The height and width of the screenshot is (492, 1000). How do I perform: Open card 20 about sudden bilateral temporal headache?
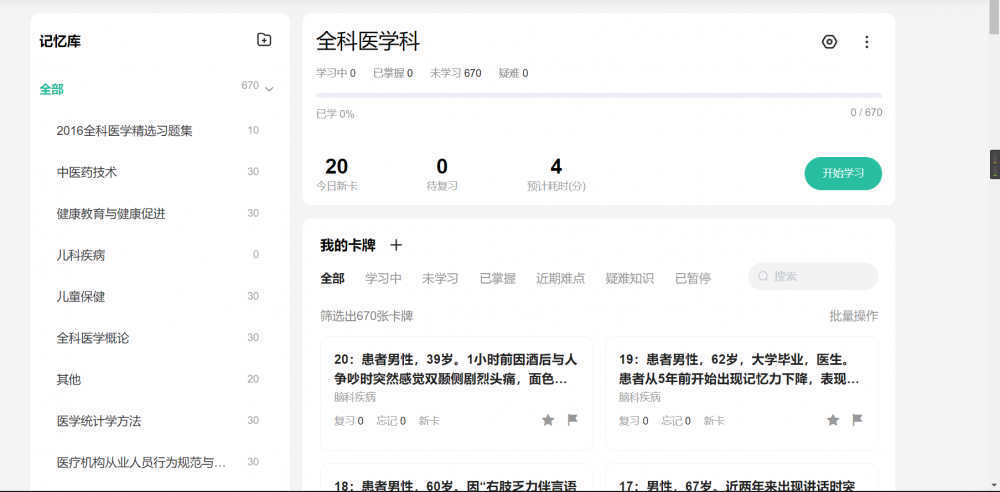(456, 393)
